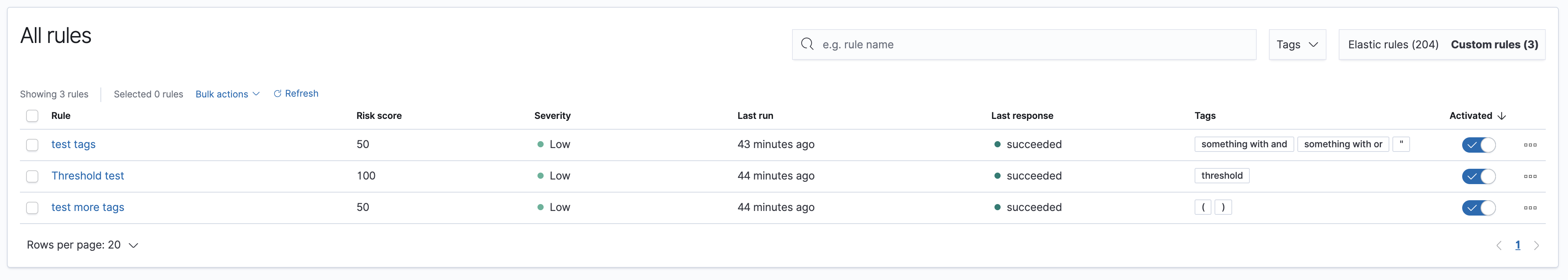Open the test tags rule link
Viewport: 1568px width, 280px height.
pos(73,144)
